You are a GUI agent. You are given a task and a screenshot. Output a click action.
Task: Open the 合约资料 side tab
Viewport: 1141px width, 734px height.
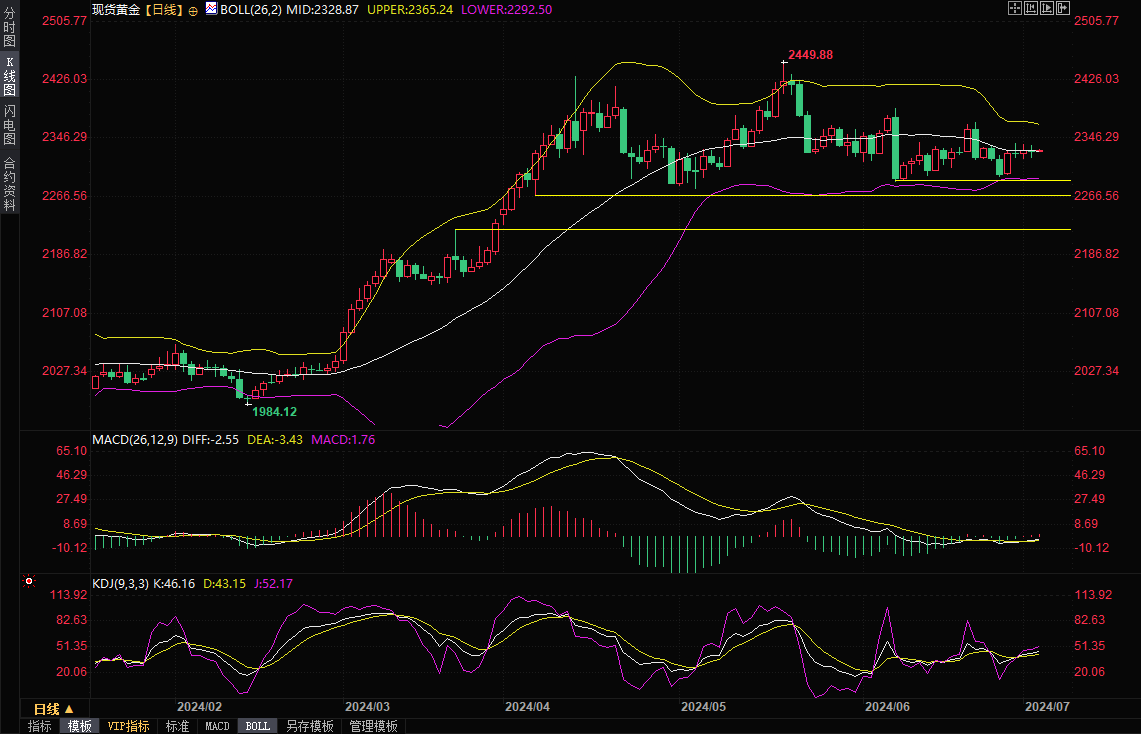(9, 183)
